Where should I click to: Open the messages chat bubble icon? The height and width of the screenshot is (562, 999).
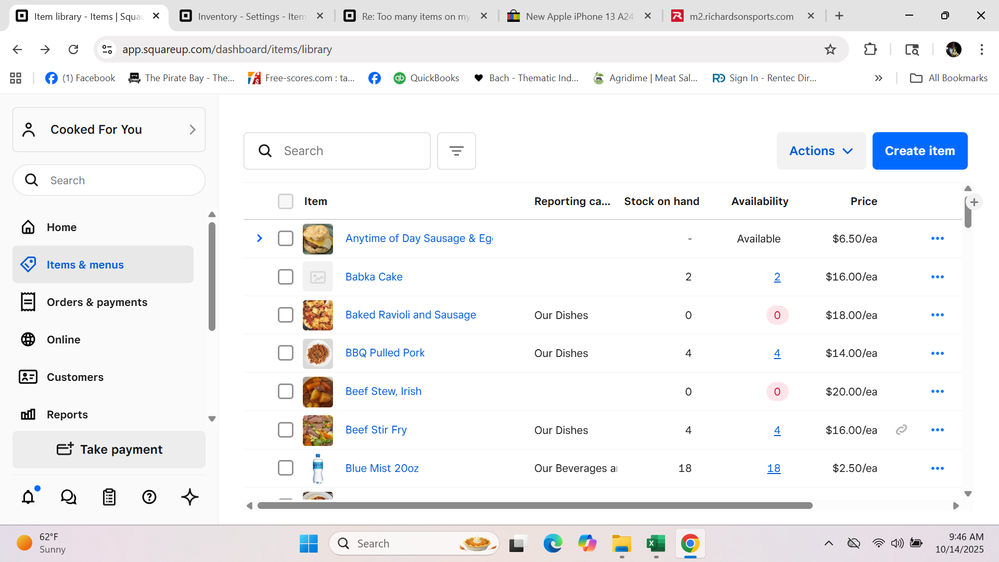tap(68, 497)
